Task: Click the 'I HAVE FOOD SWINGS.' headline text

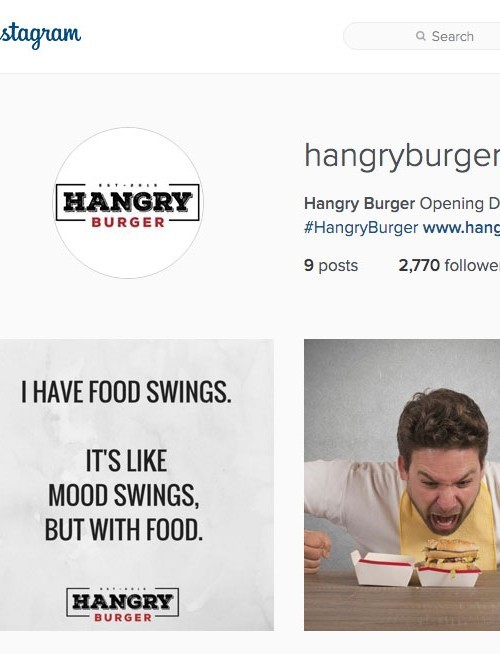Action: pos(126,392)
